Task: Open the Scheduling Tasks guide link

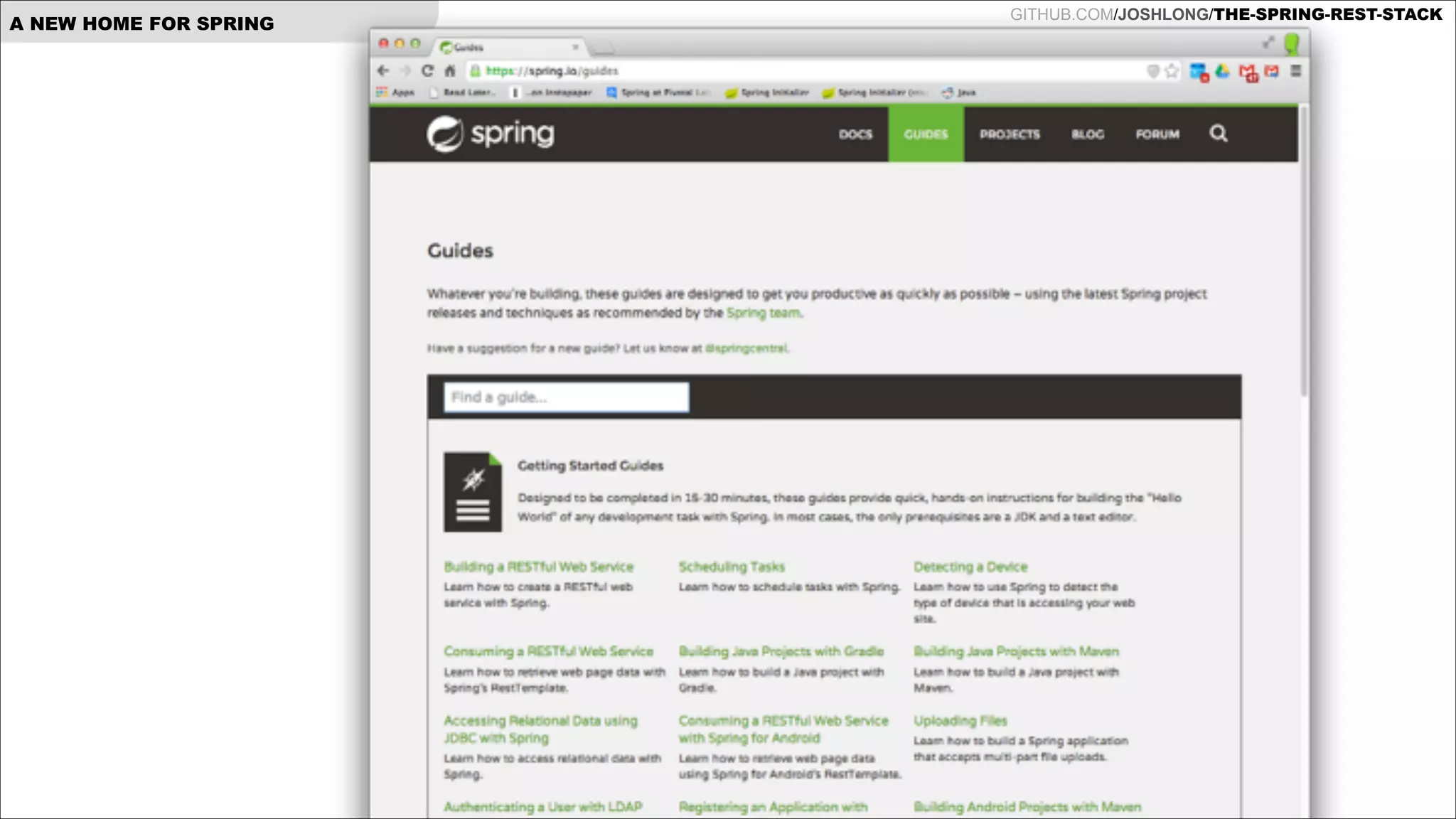Action: (732, 567)
